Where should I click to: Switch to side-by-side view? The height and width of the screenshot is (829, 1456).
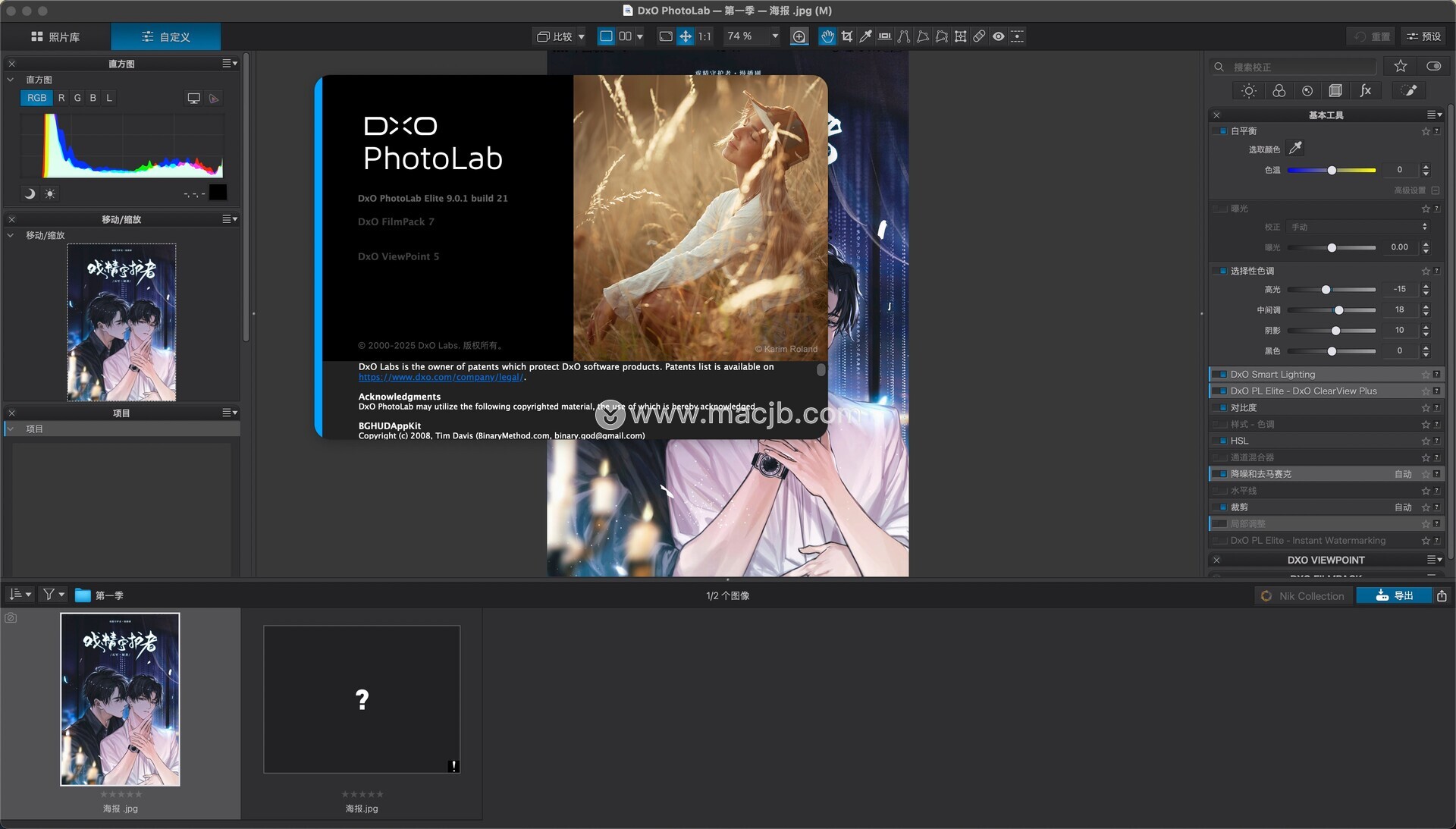(x=625, y=36)
